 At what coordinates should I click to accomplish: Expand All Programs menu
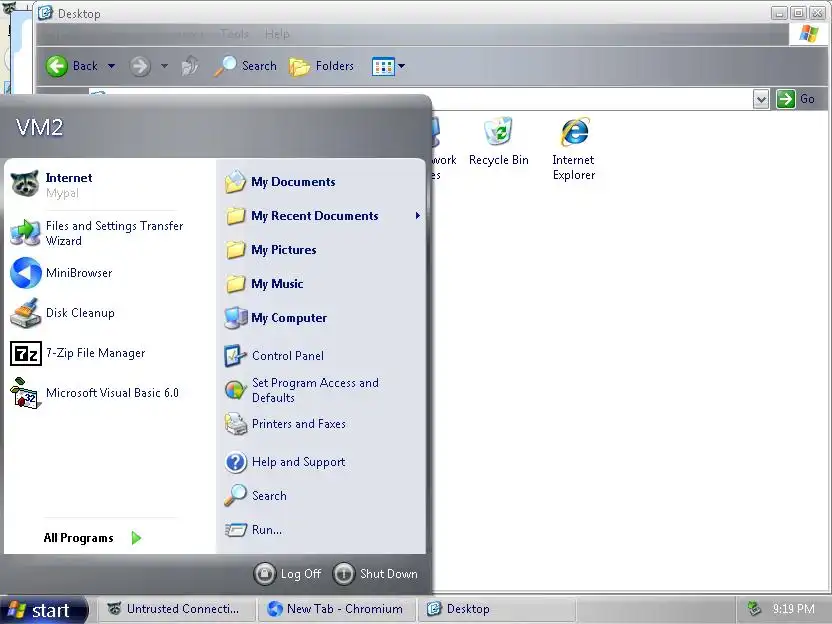92,538
